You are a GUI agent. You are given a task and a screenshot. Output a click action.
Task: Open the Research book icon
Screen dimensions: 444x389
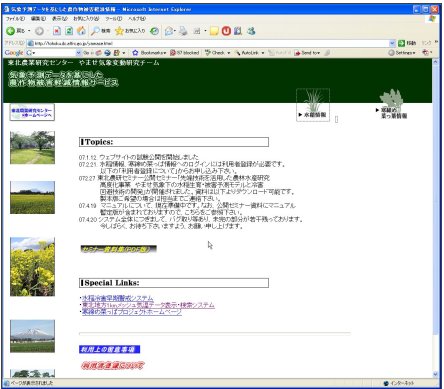point(238,31)
